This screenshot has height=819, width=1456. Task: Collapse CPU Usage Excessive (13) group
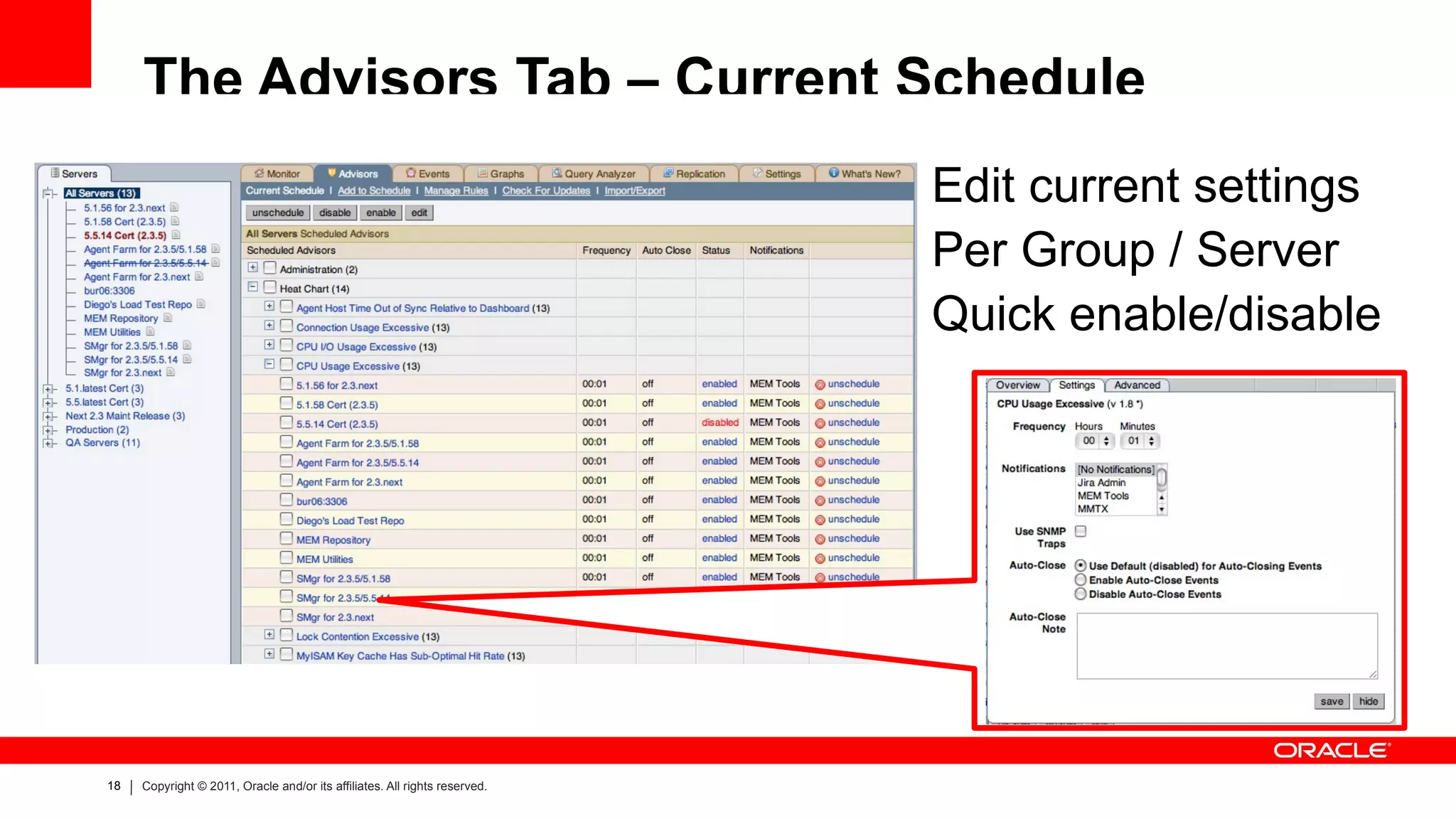[269, 364]
